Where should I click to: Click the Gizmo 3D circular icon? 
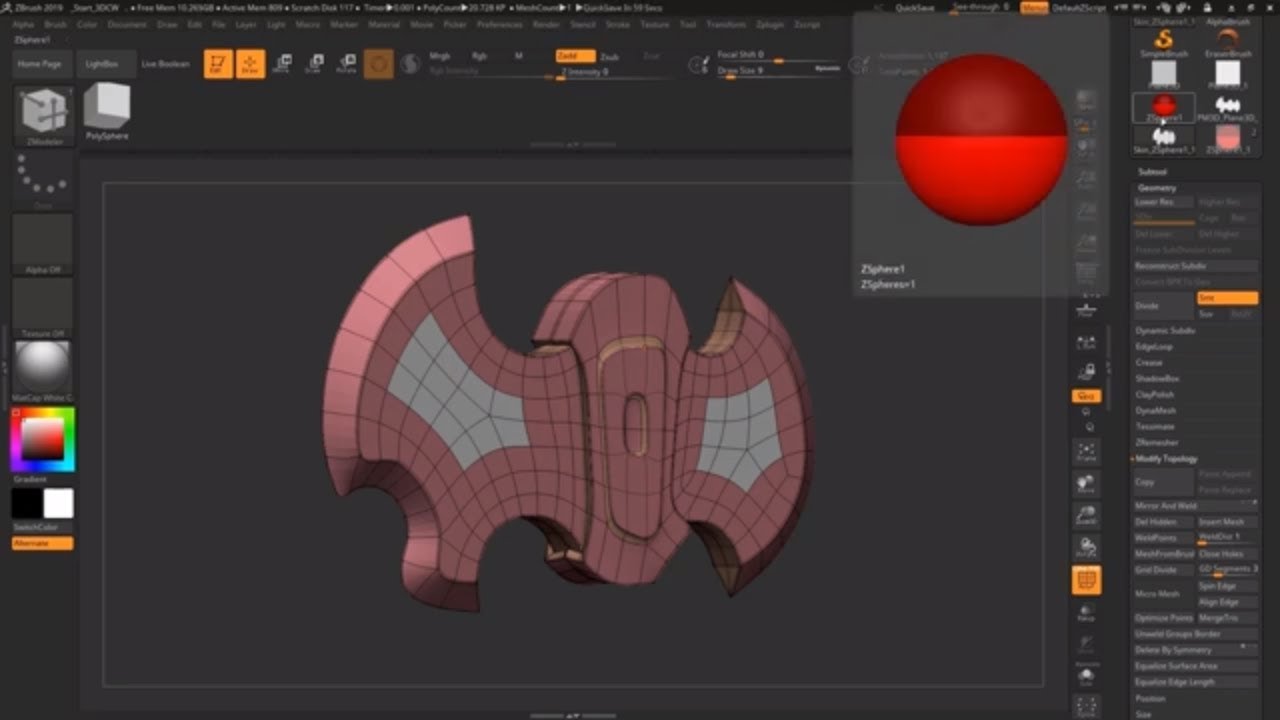[x=378, y=64]
